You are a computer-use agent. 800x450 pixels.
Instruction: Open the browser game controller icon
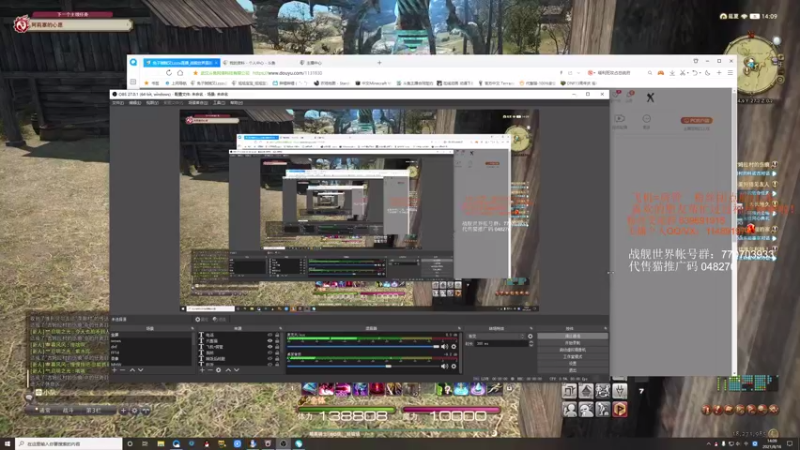pyautogui.click(x=661, y=73)
